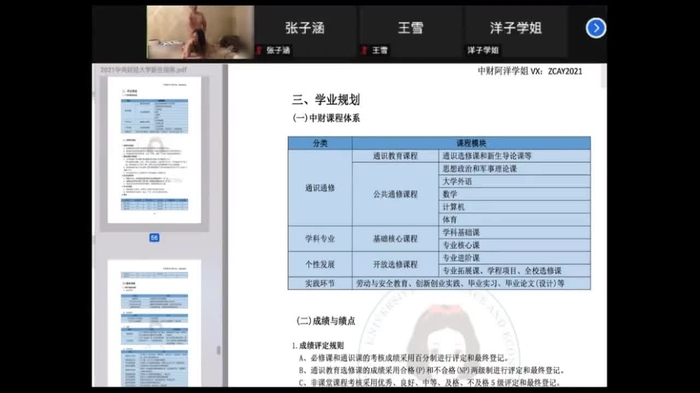Click the muted microphone icon on 张子涵's tile
This screenshot has height=393, width=700.
tap(259, 50)
